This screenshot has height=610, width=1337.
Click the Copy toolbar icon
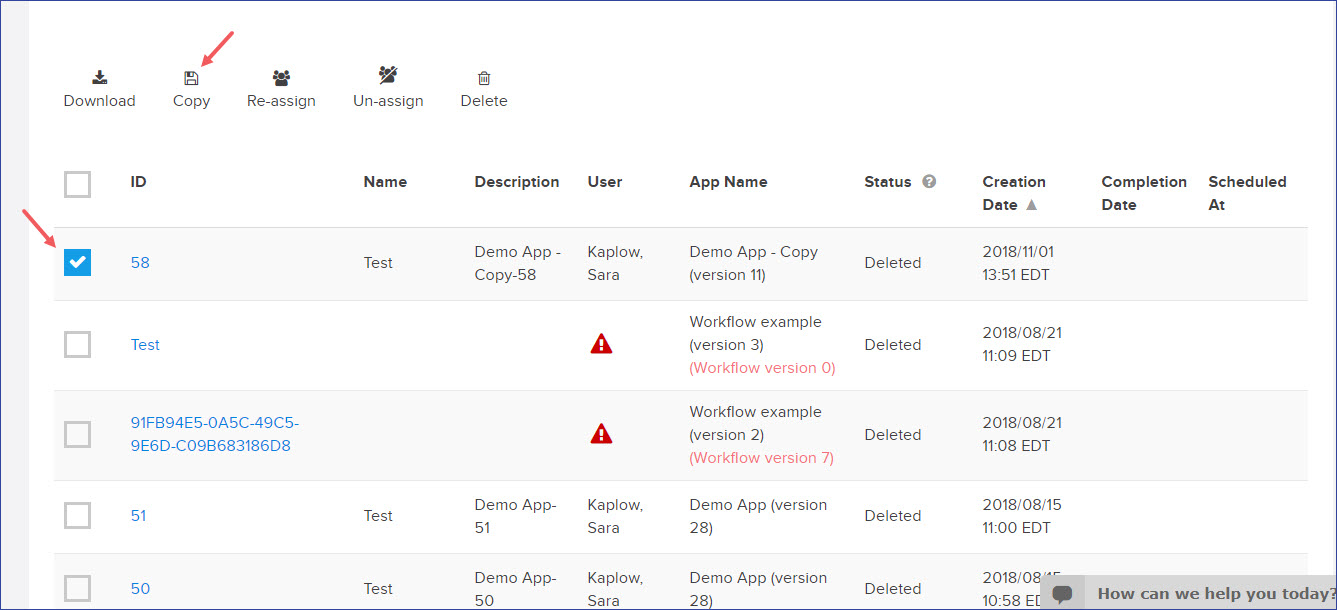coord(191,78)
